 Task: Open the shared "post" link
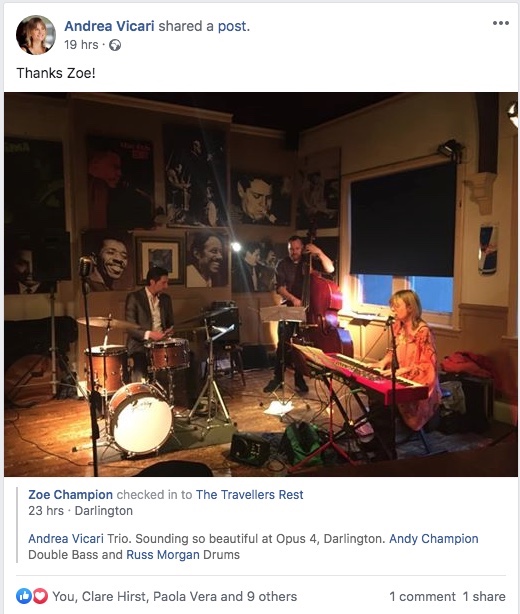coord(232,26)
